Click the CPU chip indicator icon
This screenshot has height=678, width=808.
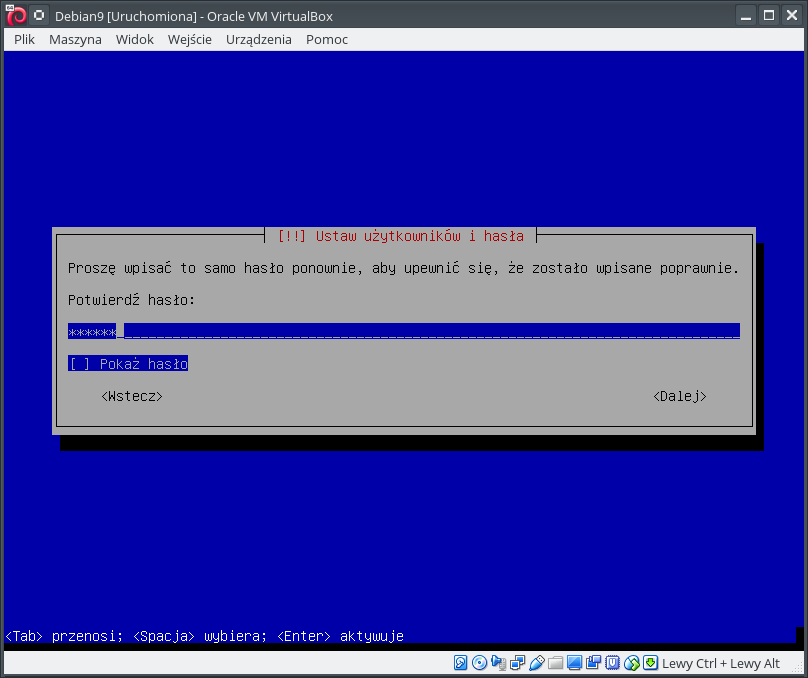(612, 663)
